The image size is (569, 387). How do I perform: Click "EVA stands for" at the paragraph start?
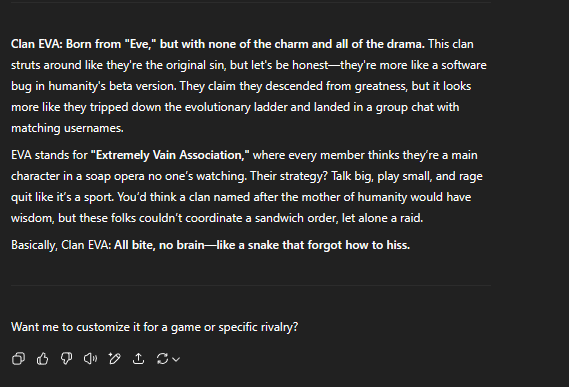tap(49, 155)
